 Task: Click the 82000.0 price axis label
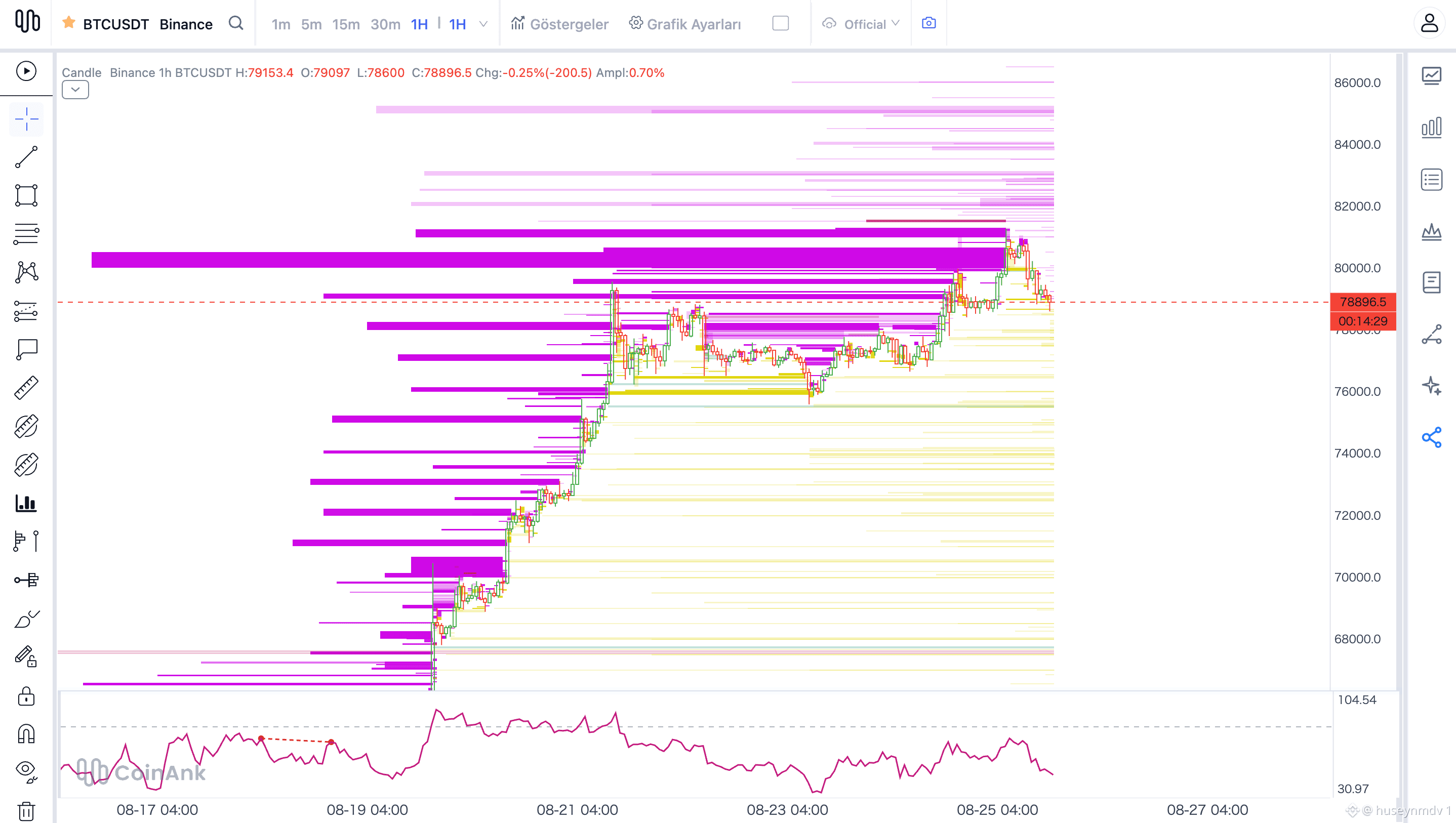click(x=1357, y=207)
